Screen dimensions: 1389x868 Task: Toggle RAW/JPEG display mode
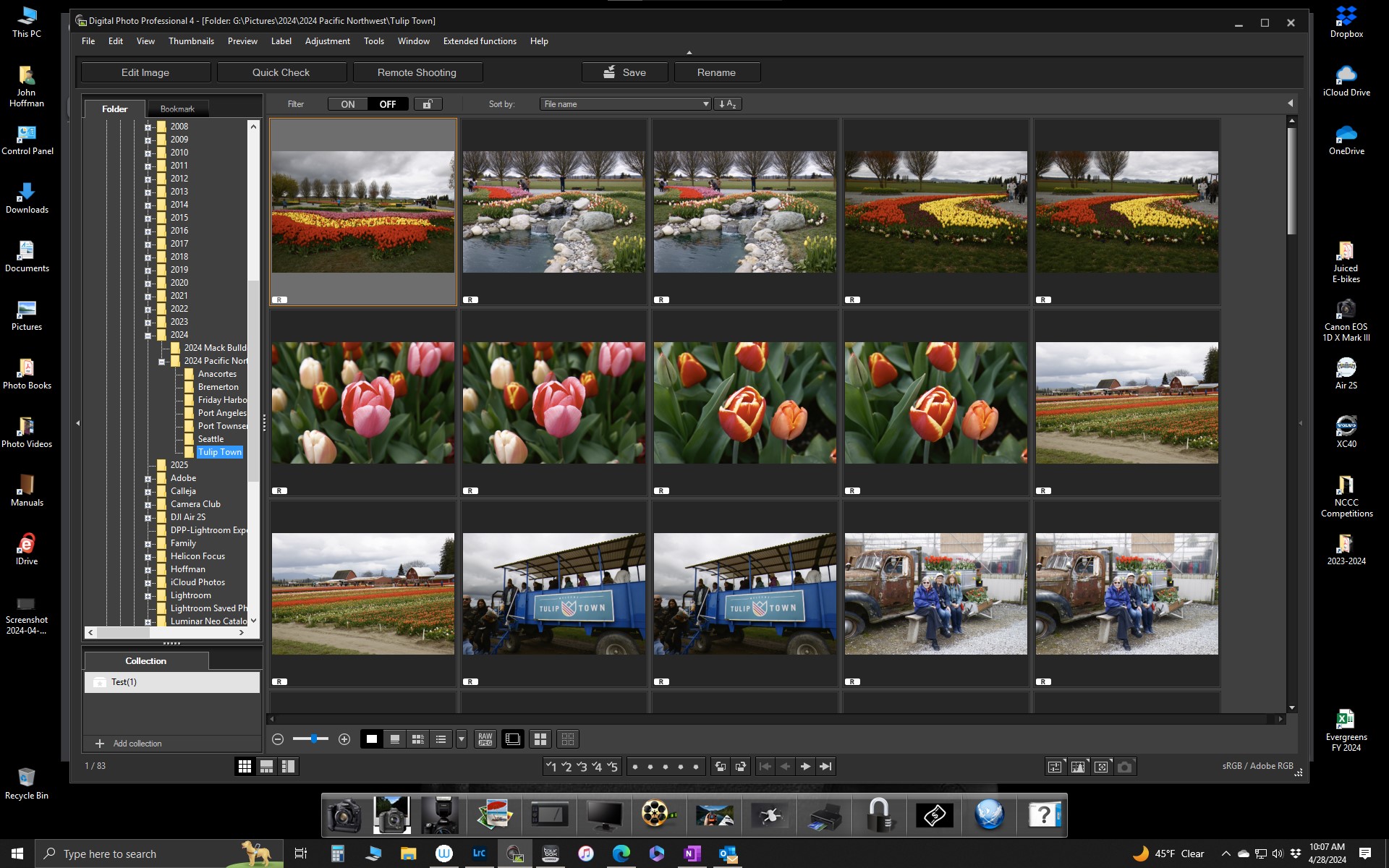[x=485, y=739]
